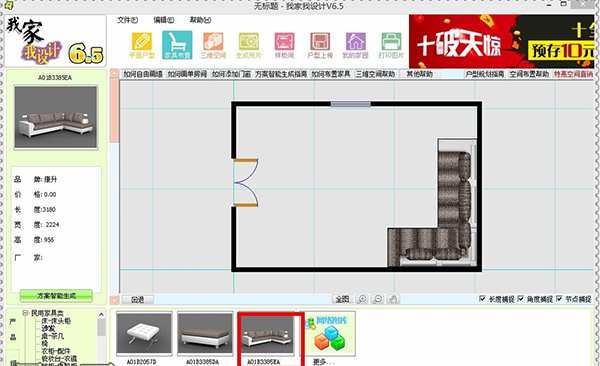Click the 更多... link
Screen dimensions: 600x366
(x=323, y=362)
